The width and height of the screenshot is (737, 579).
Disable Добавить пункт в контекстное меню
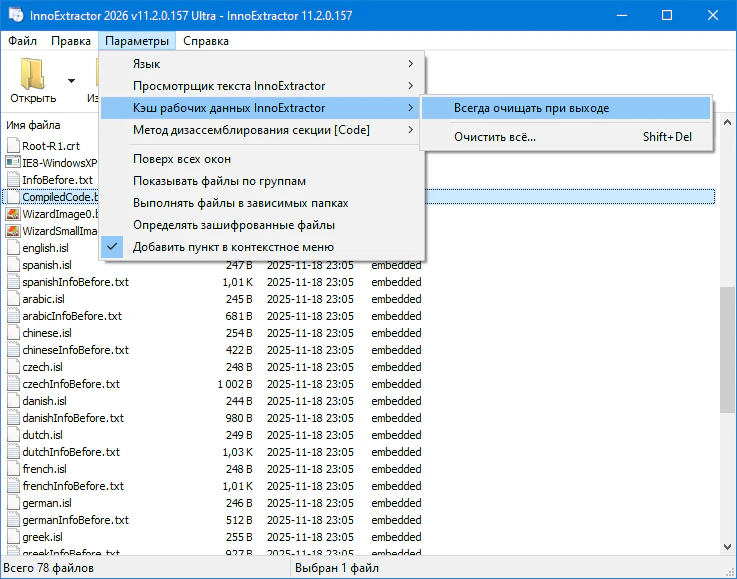(233, 246)
